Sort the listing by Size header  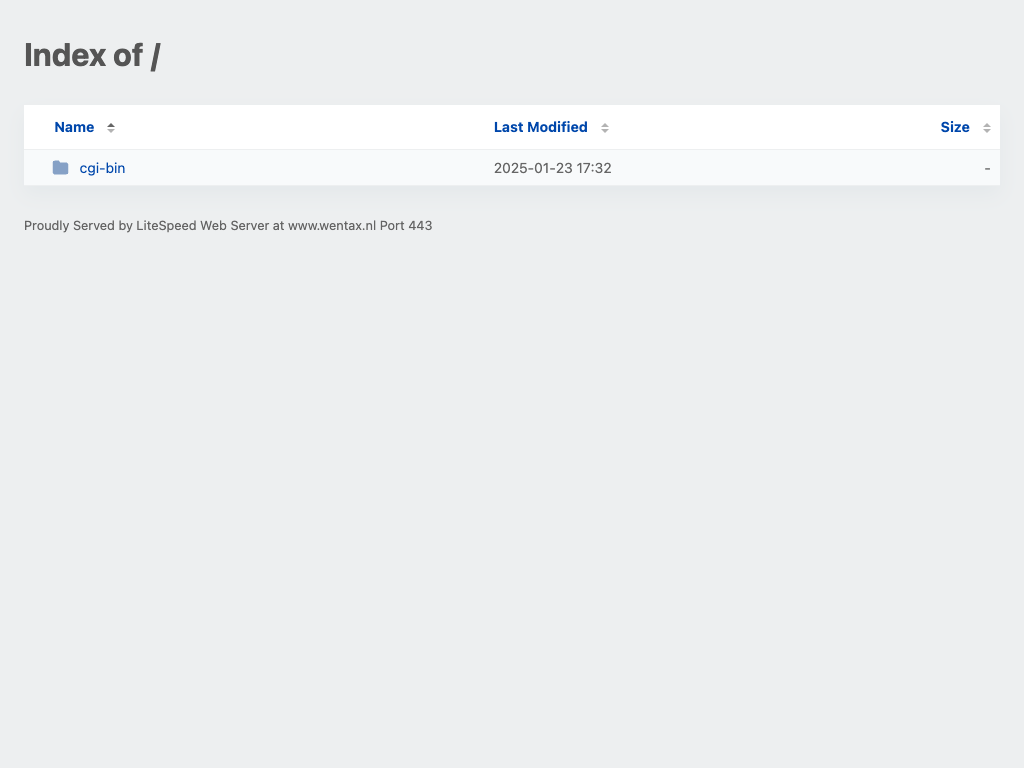click(x=954, y=127)
